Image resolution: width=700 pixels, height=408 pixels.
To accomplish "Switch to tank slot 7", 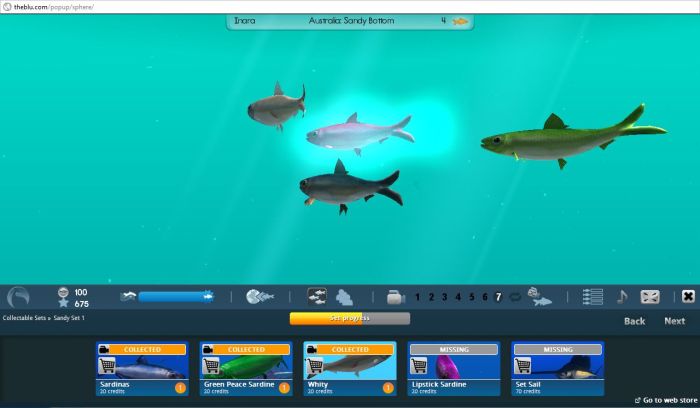I will pos(498,297).
